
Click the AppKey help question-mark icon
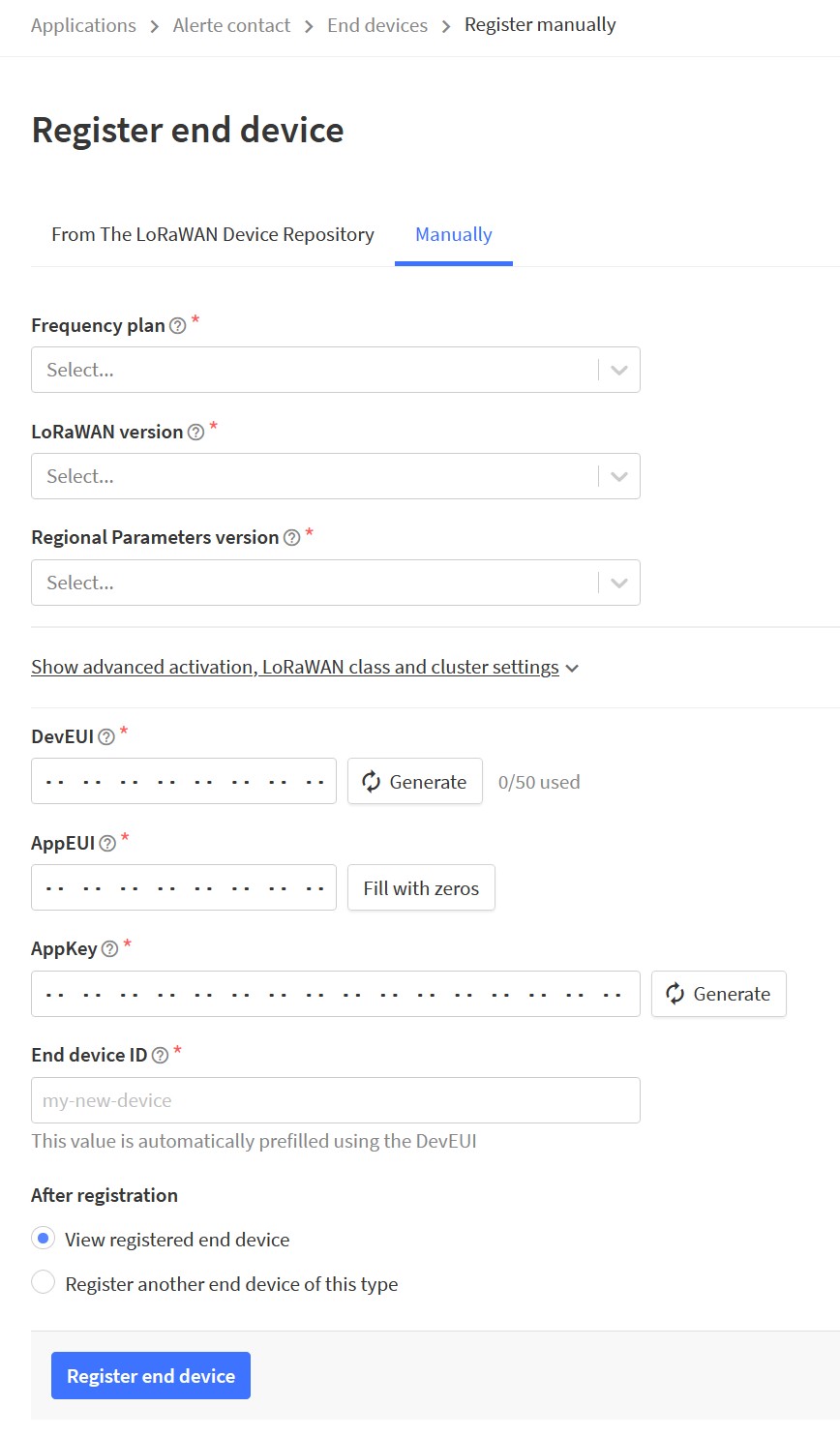tap(109, 949)
